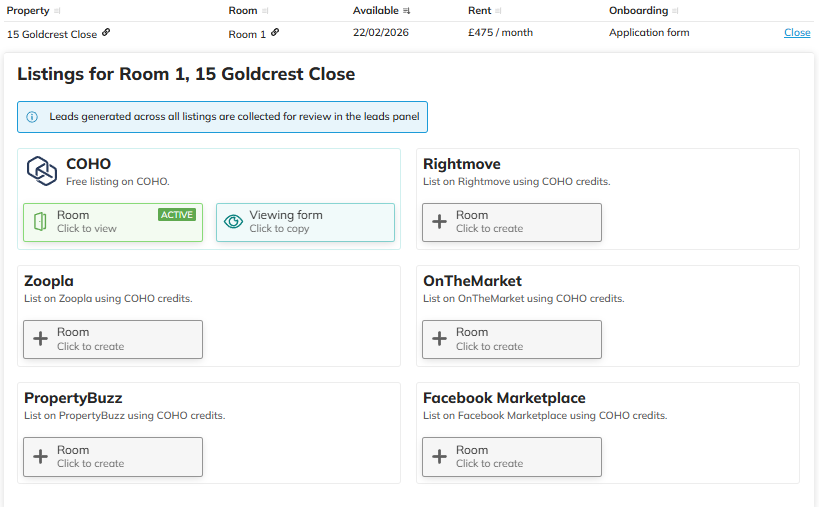
Task: Click the ACTIVE status badge
Action: click(177, 215)
